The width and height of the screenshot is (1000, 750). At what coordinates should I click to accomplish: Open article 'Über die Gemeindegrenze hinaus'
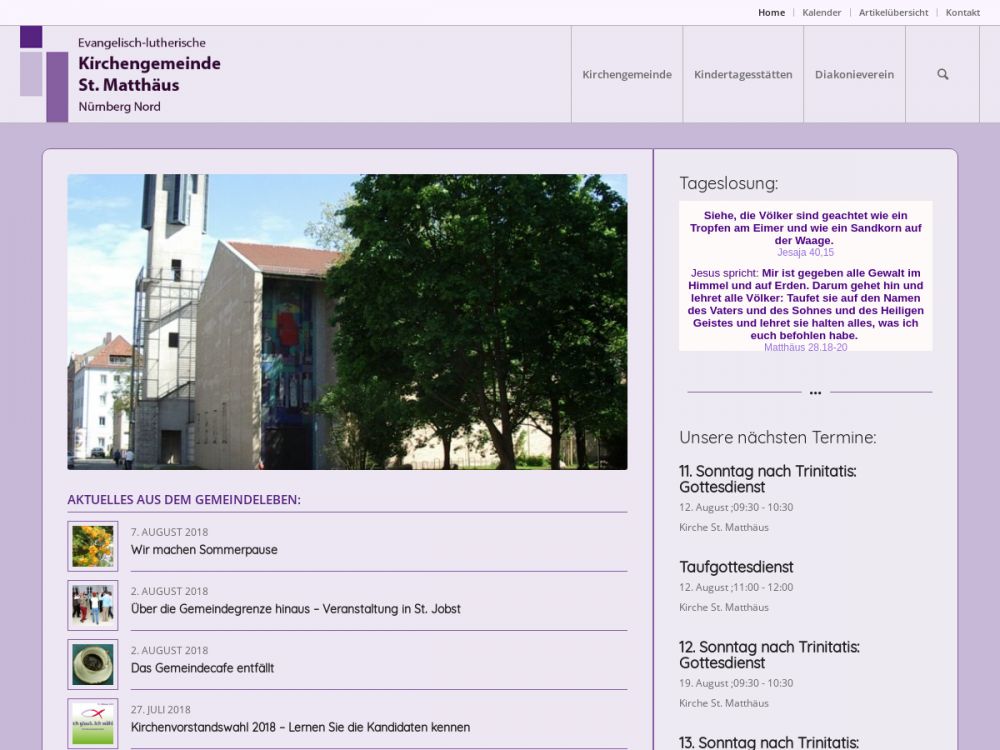click(x=295, y=609)
